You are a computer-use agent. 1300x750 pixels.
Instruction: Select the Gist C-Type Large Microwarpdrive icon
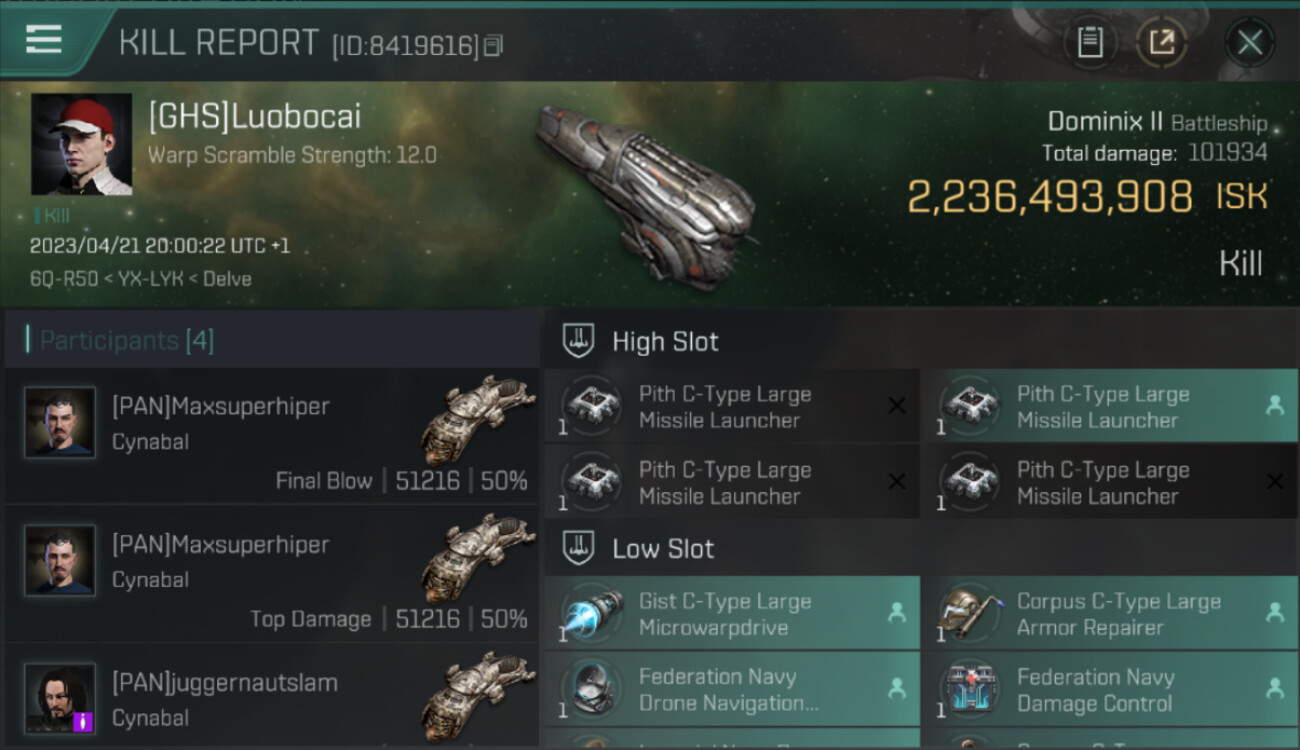(591, 615)
